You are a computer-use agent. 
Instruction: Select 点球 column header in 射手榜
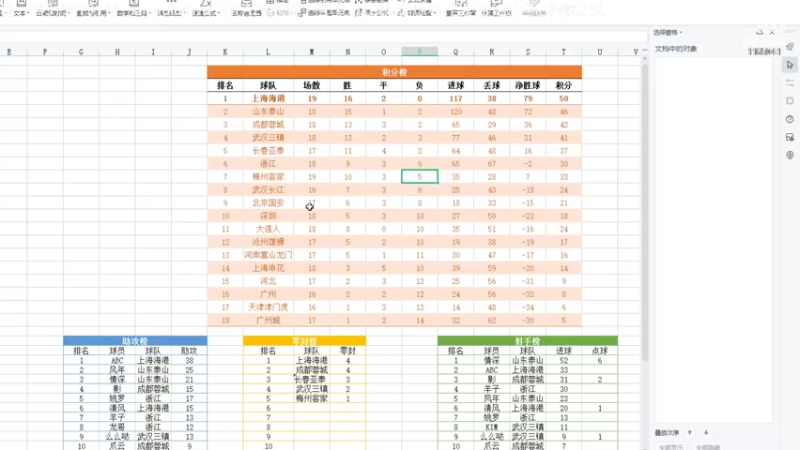599,351
